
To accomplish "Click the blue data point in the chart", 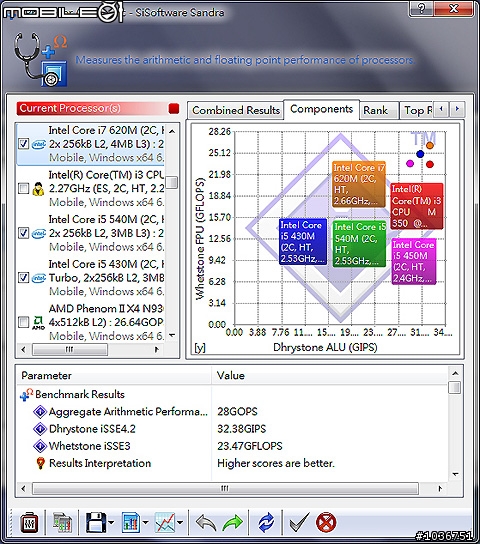I will [420, 154].
